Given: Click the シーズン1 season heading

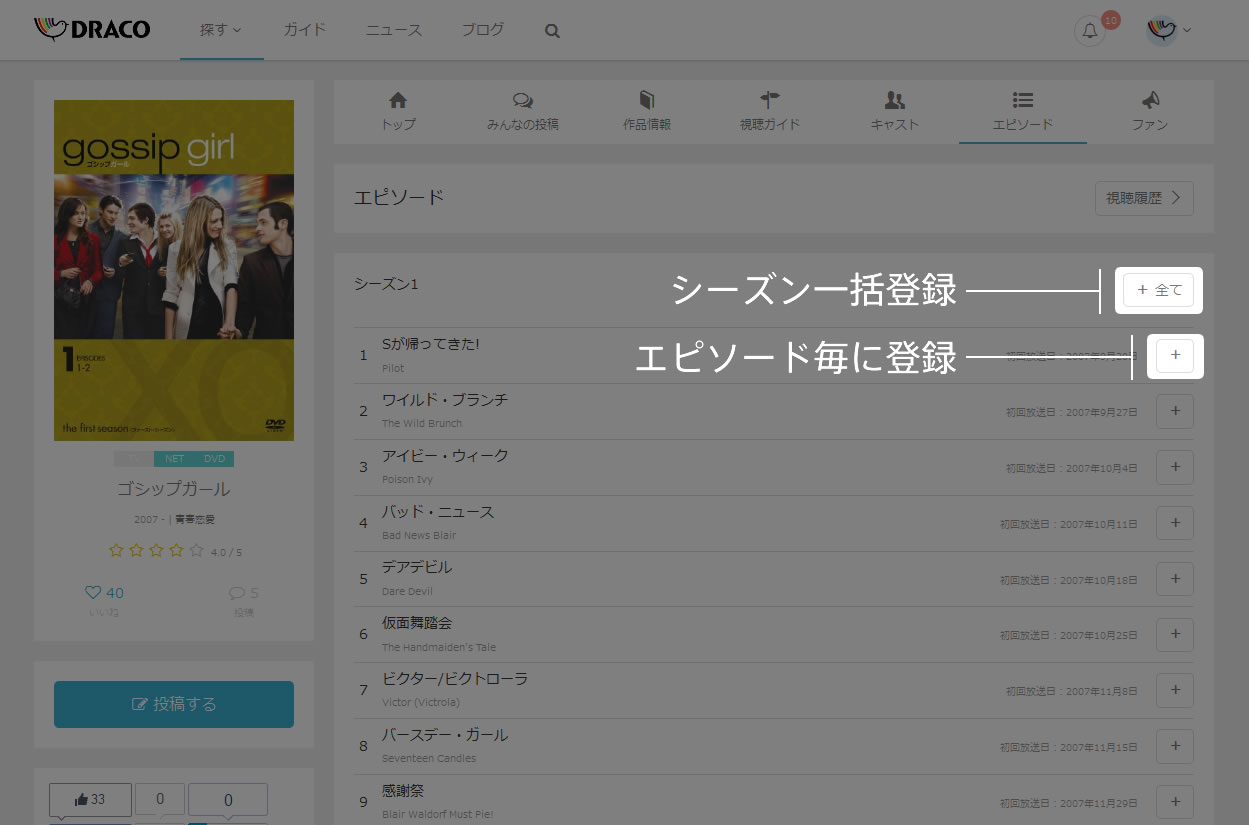Looking at the screenshot, I should coord(386,284).
